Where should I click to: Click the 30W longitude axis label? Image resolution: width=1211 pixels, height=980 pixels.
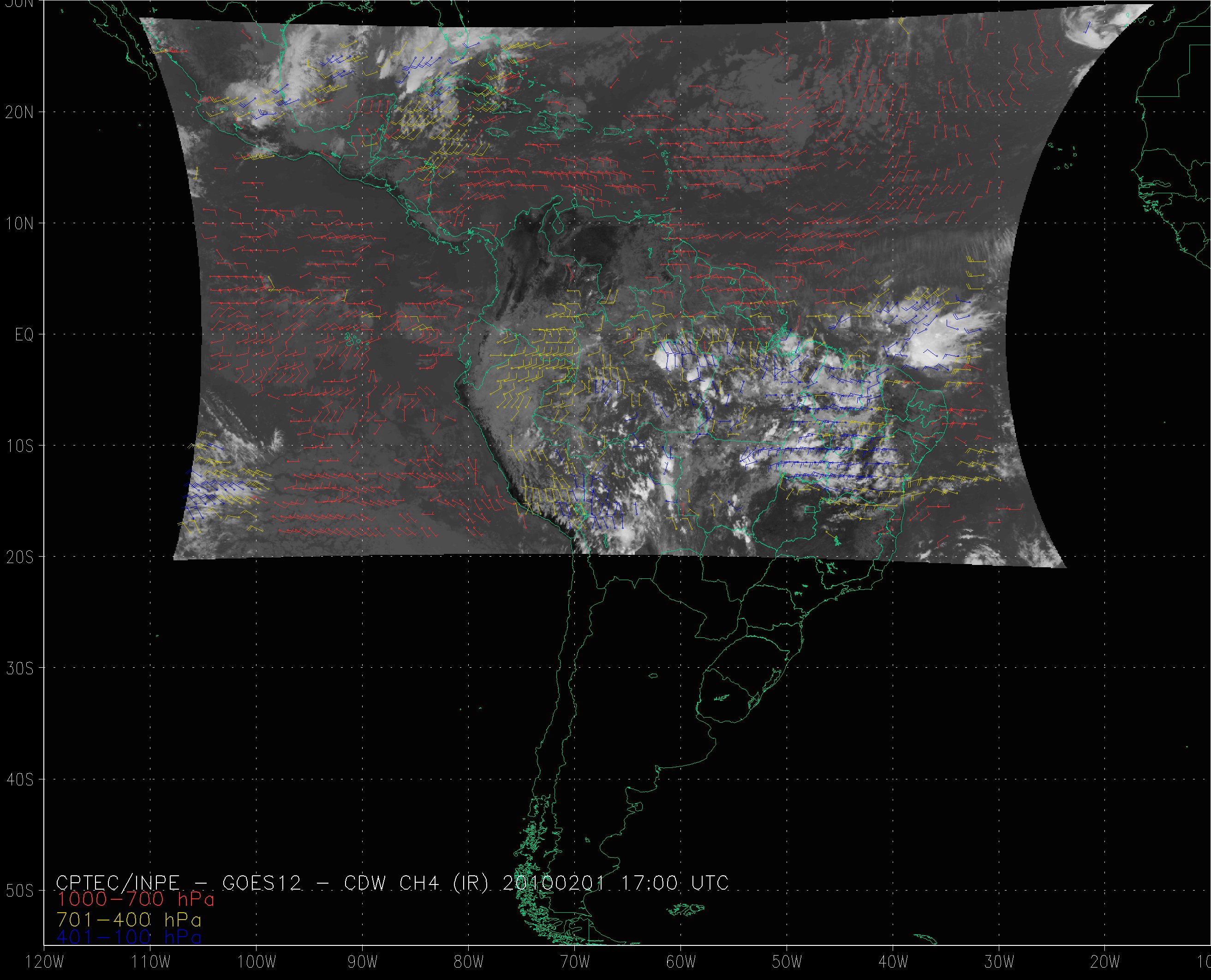[999, 962]
